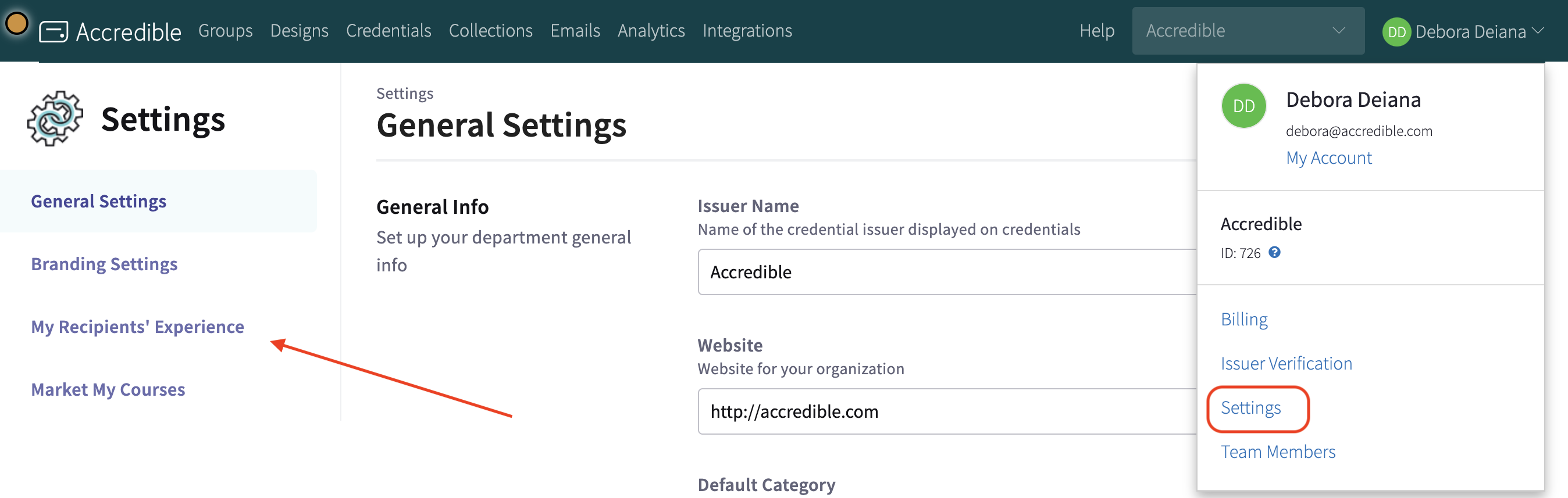Click the Accredible logo icon
Viewport: 1568px width, 498px height.
coord(55,30)
